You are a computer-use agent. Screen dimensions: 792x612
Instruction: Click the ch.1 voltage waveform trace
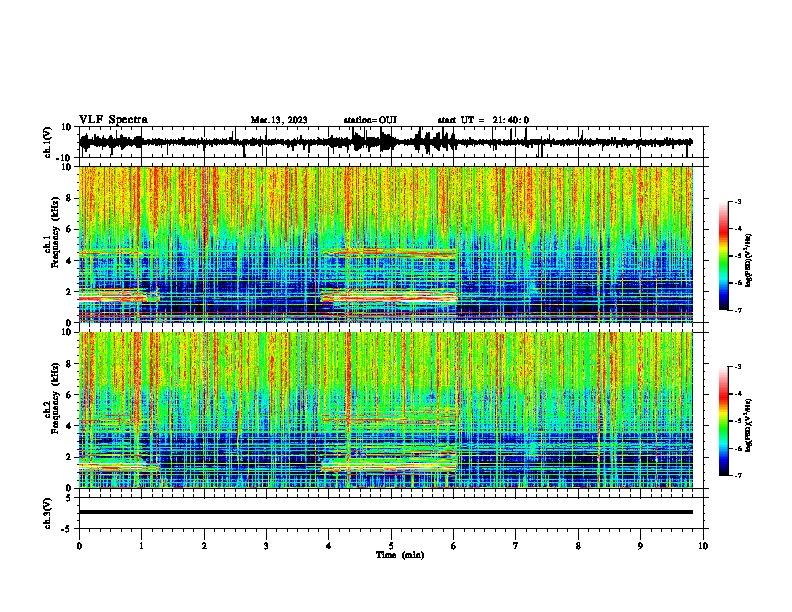pos(386,142)
